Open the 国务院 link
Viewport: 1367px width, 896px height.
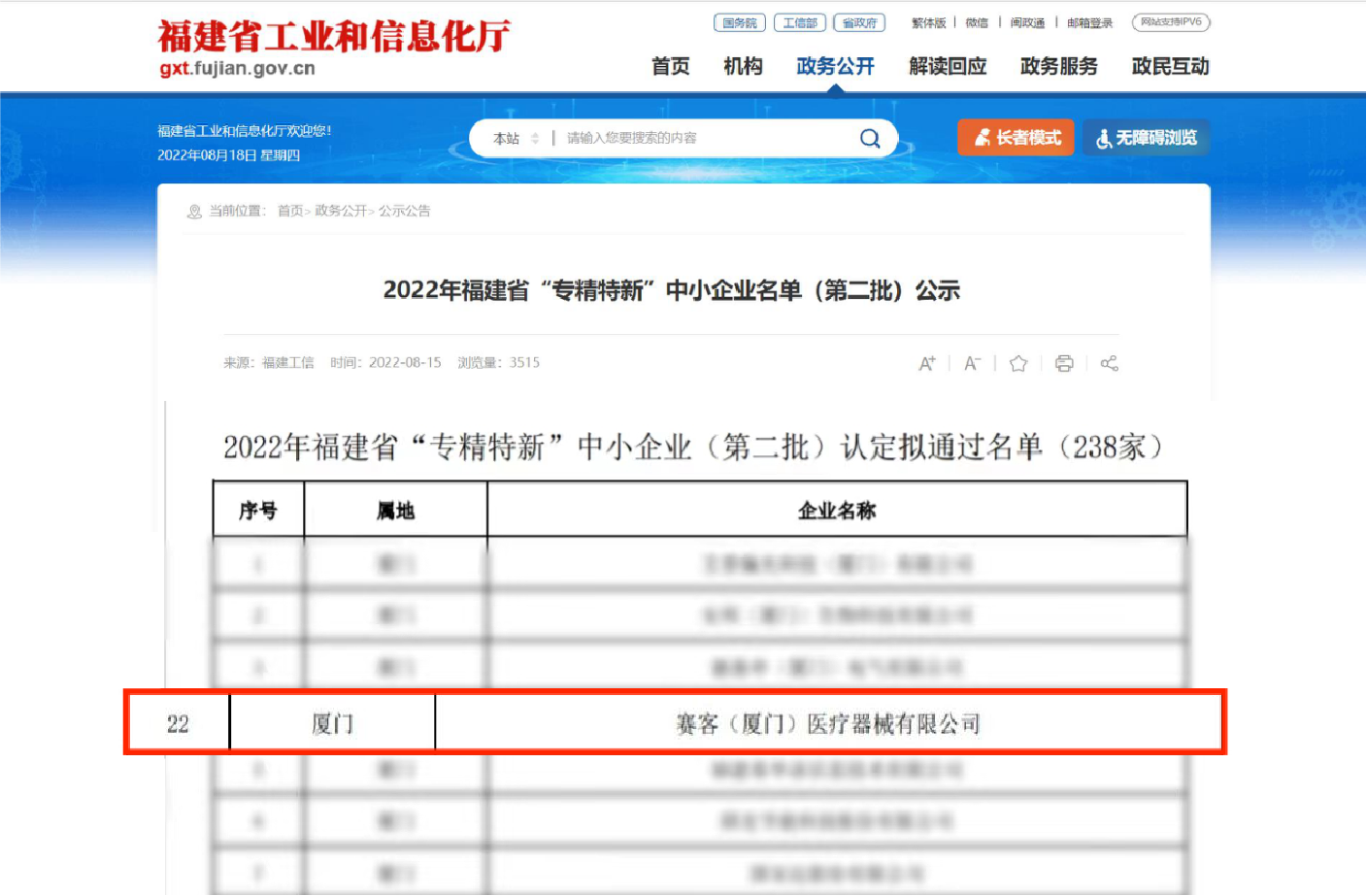pyautogui.click(x=739, y=22)
